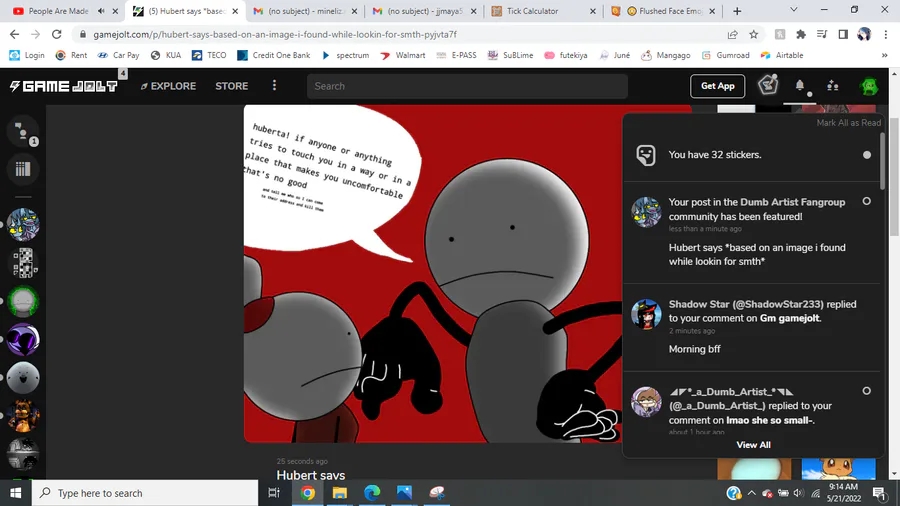Open the Walmart bookmark

tap(403, 55)
